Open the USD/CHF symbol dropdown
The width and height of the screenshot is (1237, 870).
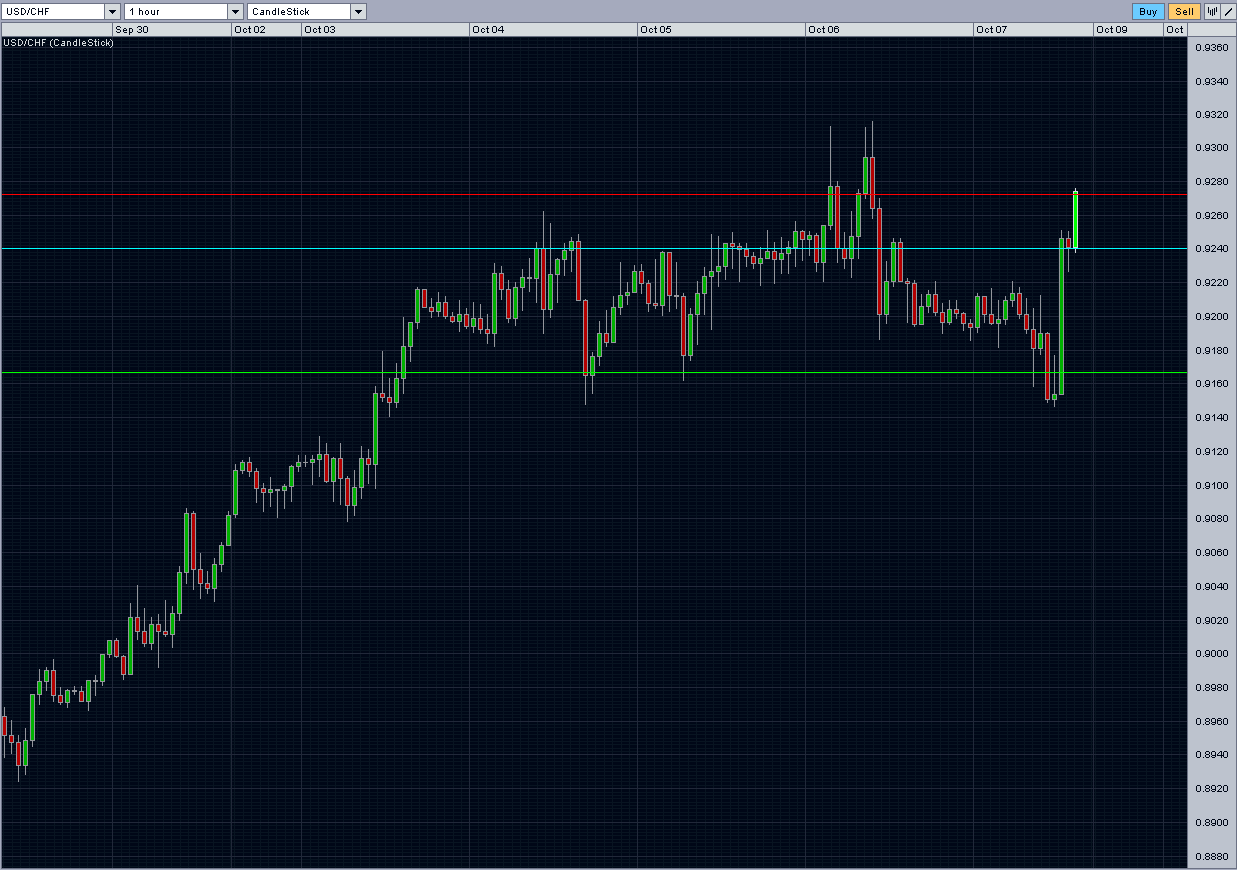[61, 12]
